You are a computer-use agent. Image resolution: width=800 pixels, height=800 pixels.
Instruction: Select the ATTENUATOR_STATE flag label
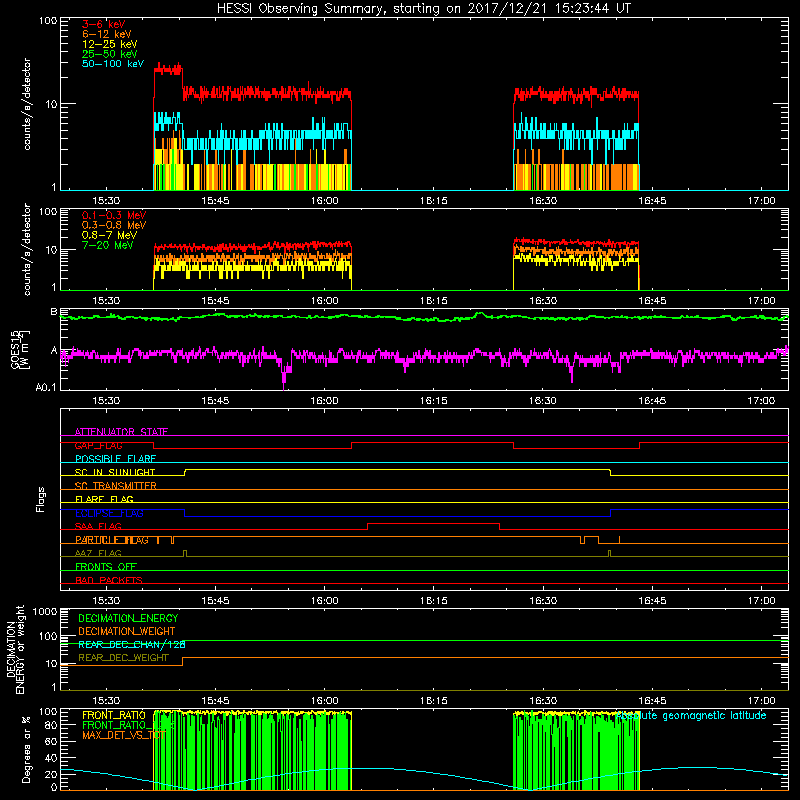pyautogui.click(x=121, y=432)
